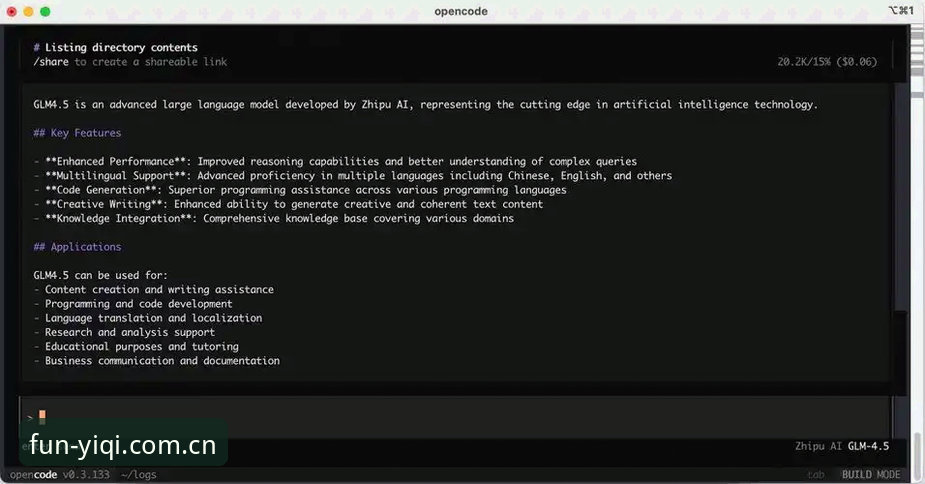
Task: Click the "**Code Generation**" bullet line
Action: pyautogui.click(x=300, y=190)
